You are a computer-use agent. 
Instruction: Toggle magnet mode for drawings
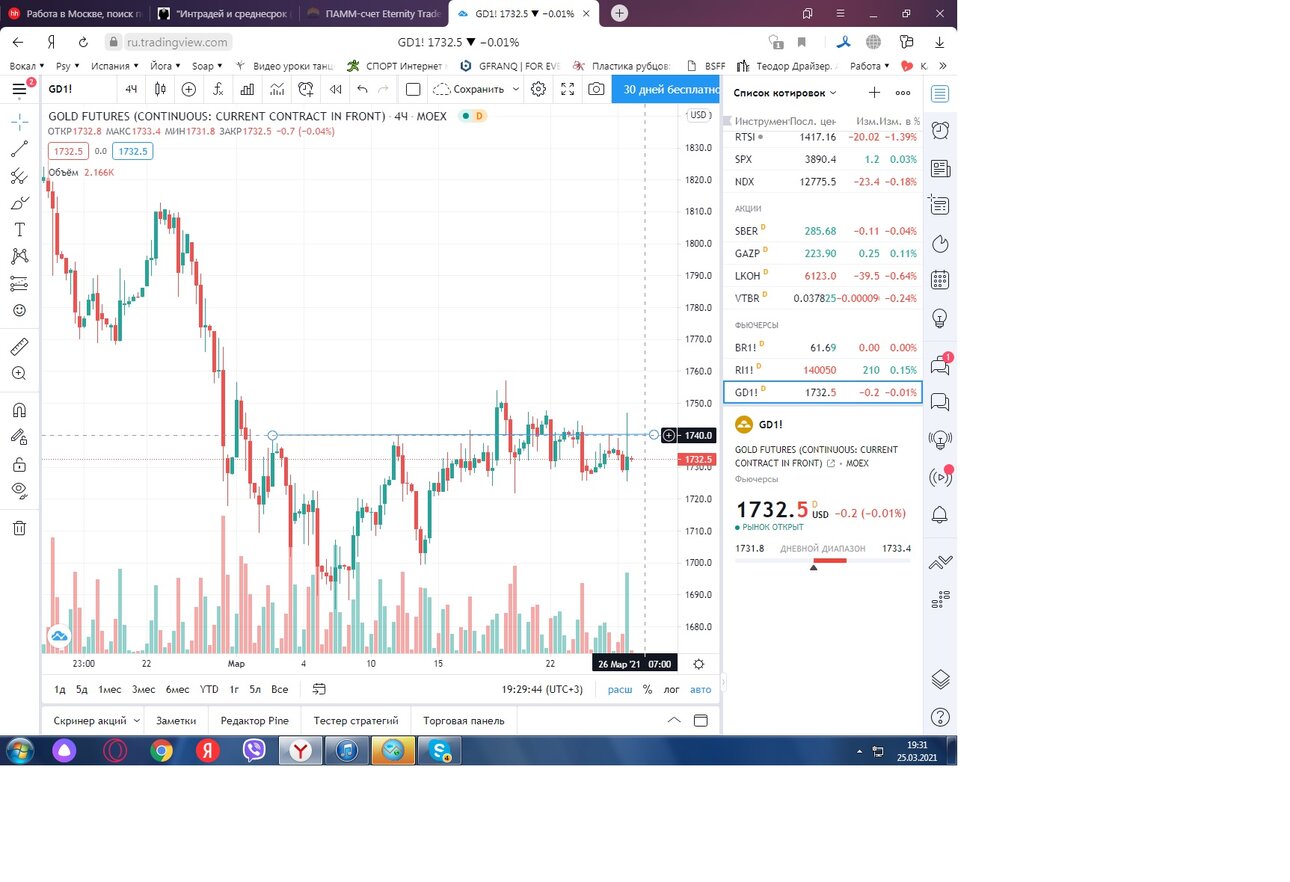(x=19, y=410)
